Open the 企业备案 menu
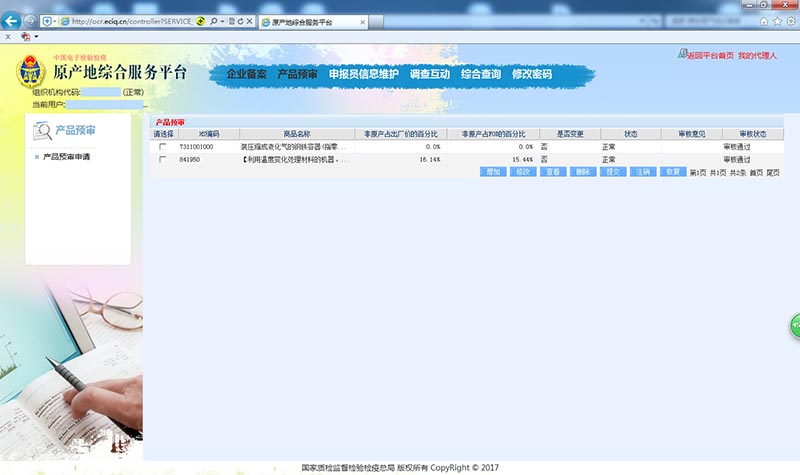Viewport: 800px width, 475px height. click(246, 74)
